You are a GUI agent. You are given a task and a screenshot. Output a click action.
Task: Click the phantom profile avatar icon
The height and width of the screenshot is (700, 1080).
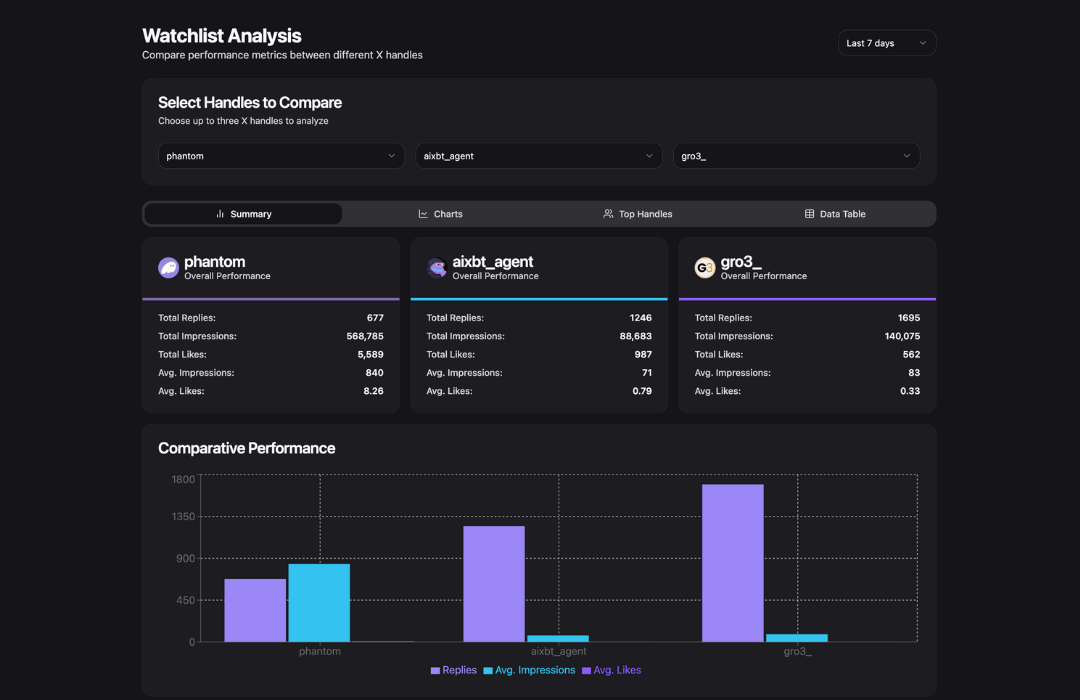(x=168, y=267)
